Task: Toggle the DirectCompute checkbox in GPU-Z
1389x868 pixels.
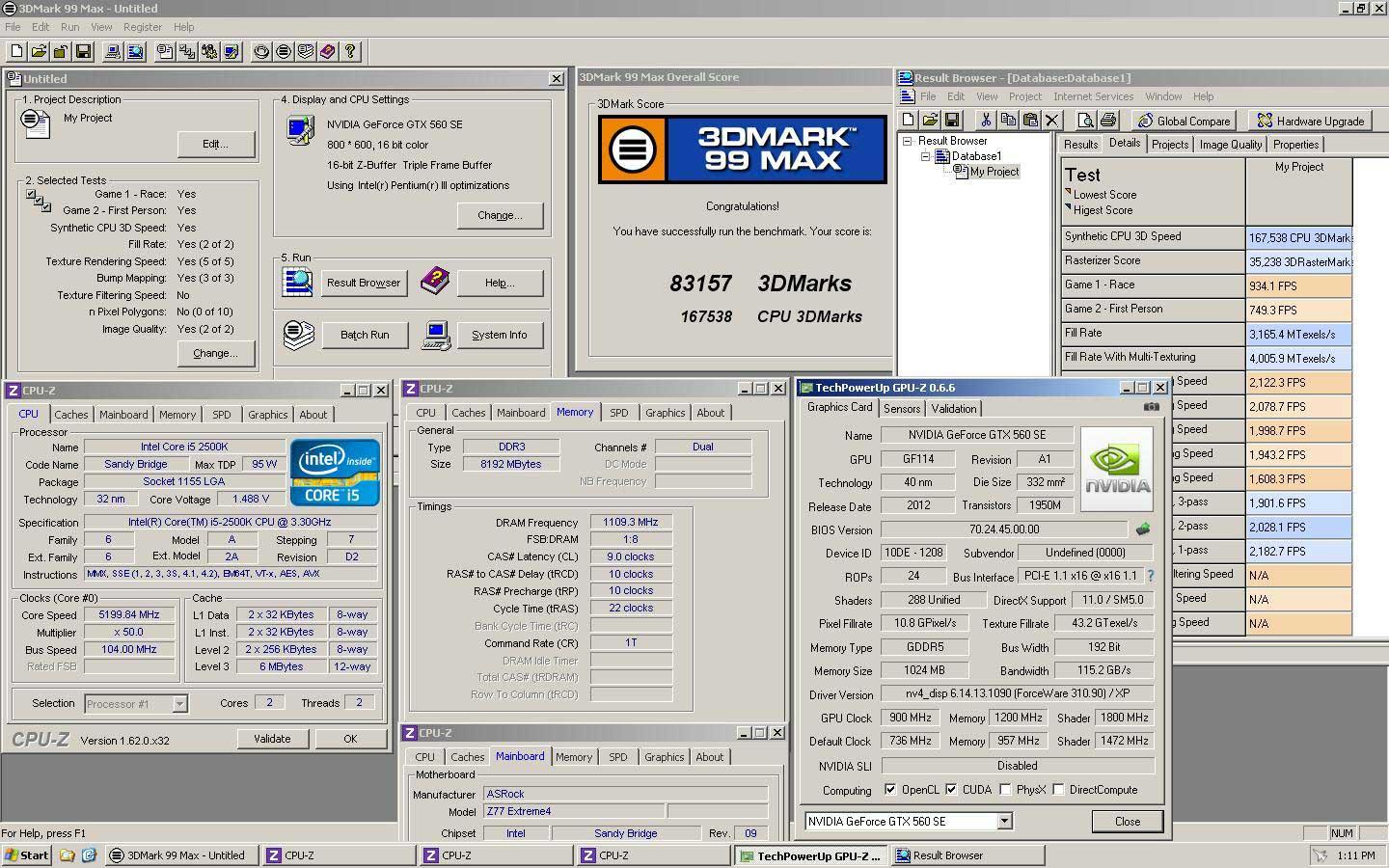Action: pos(1058,790)
